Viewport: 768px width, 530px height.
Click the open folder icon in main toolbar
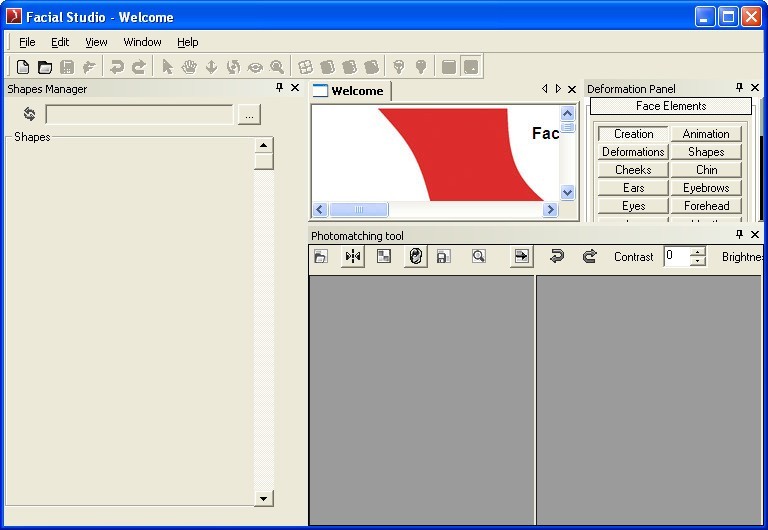pos(45,67)
